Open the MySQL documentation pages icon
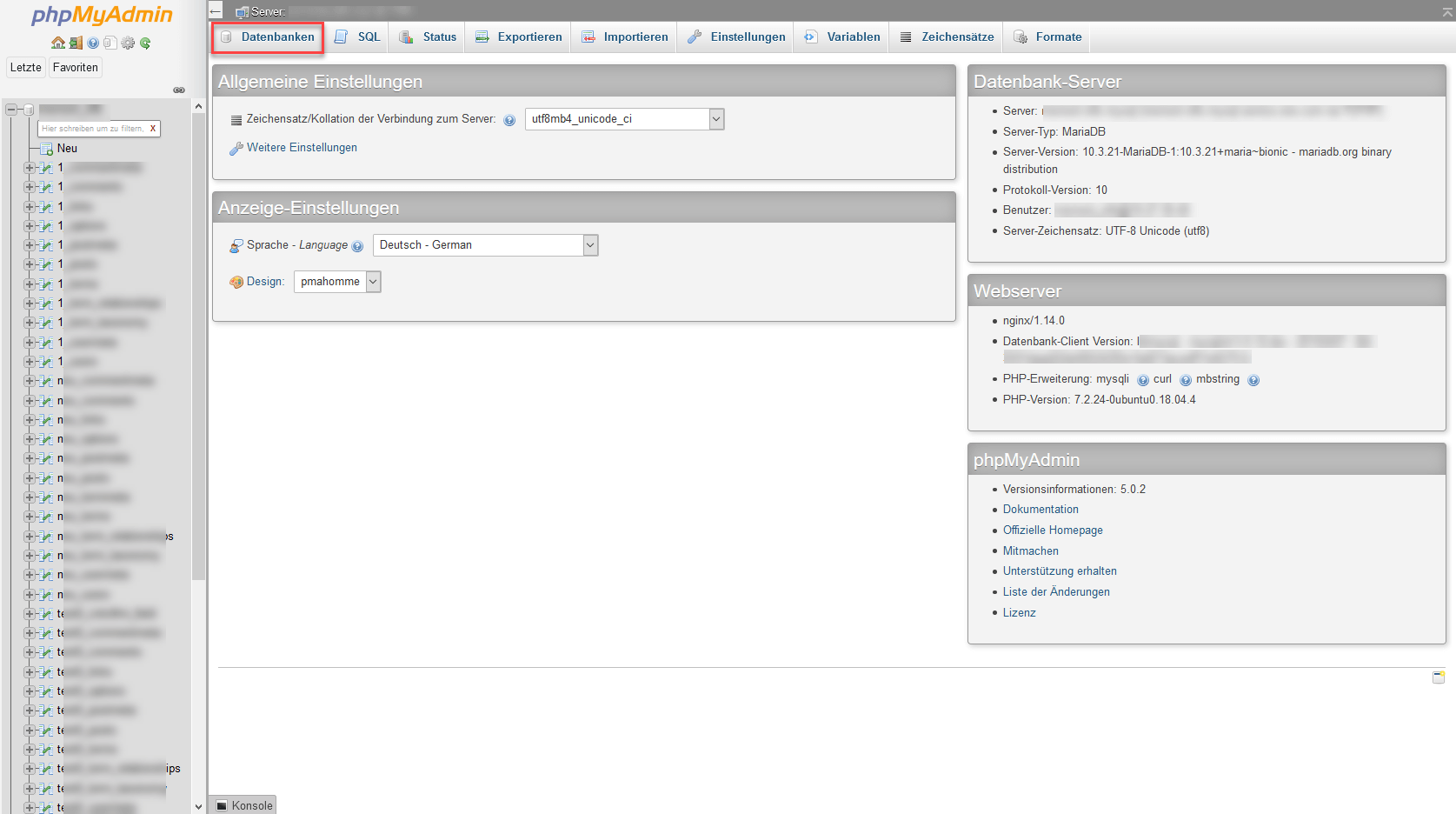This screenshot has width=1456, height=814. 110,43
